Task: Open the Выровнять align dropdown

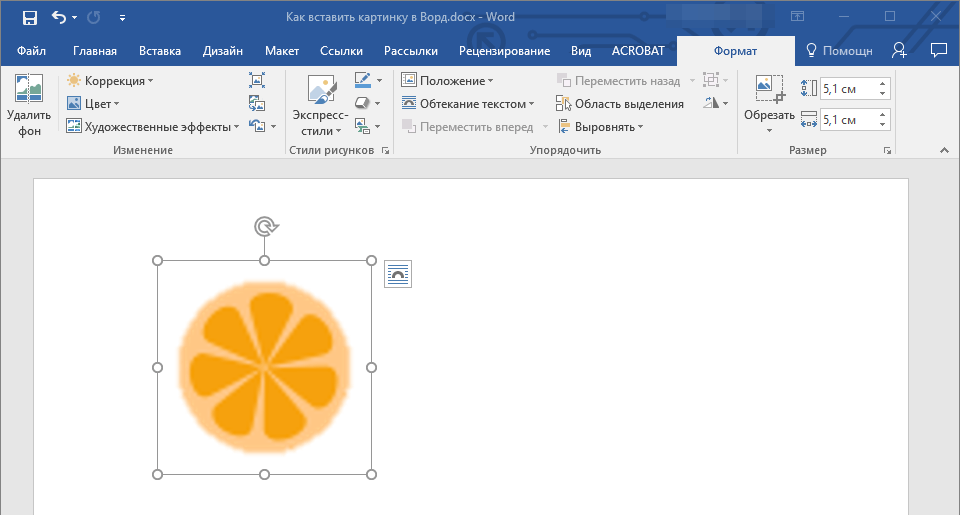Action: [600, 127]
